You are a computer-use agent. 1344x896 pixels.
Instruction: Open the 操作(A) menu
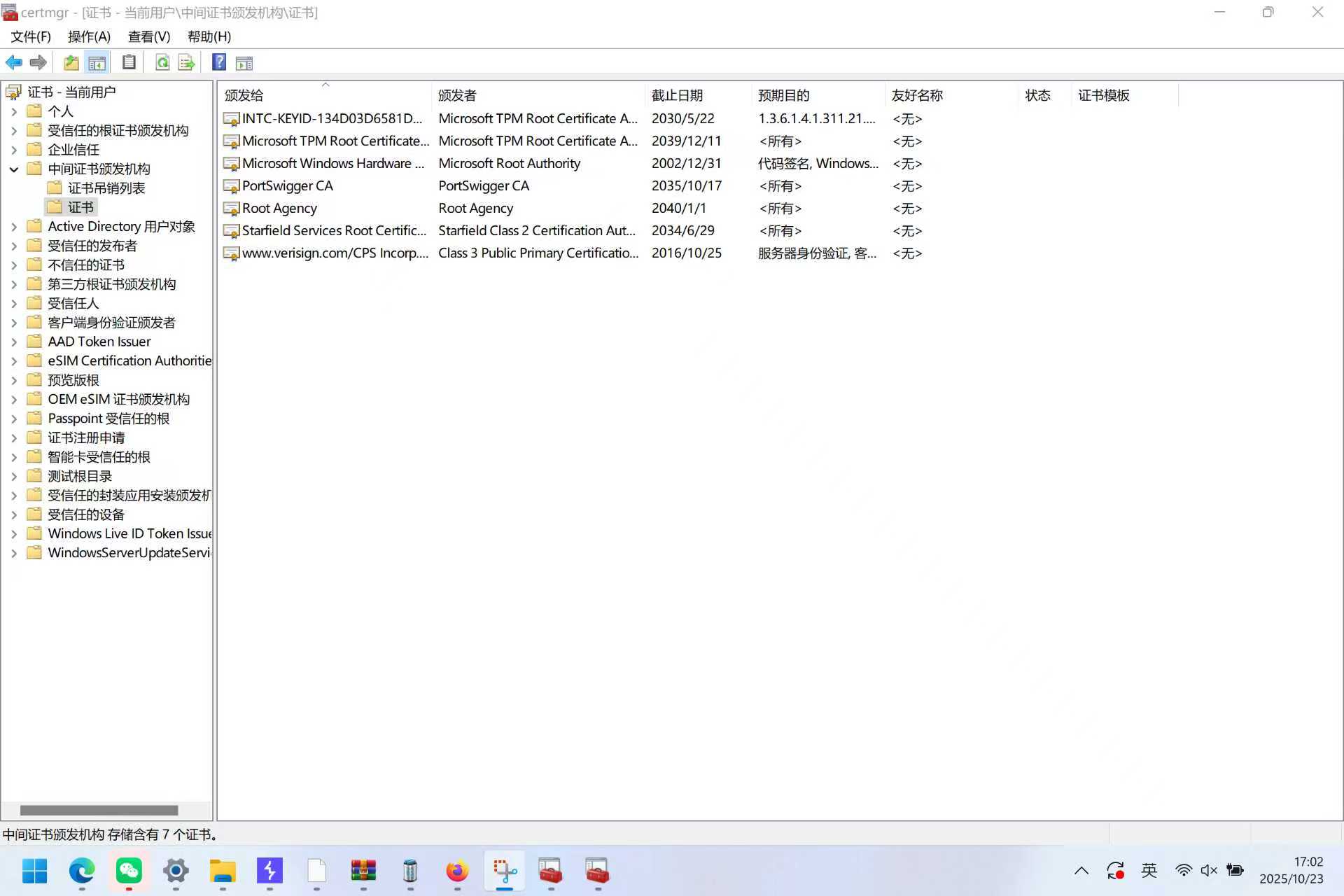point(89,36)
